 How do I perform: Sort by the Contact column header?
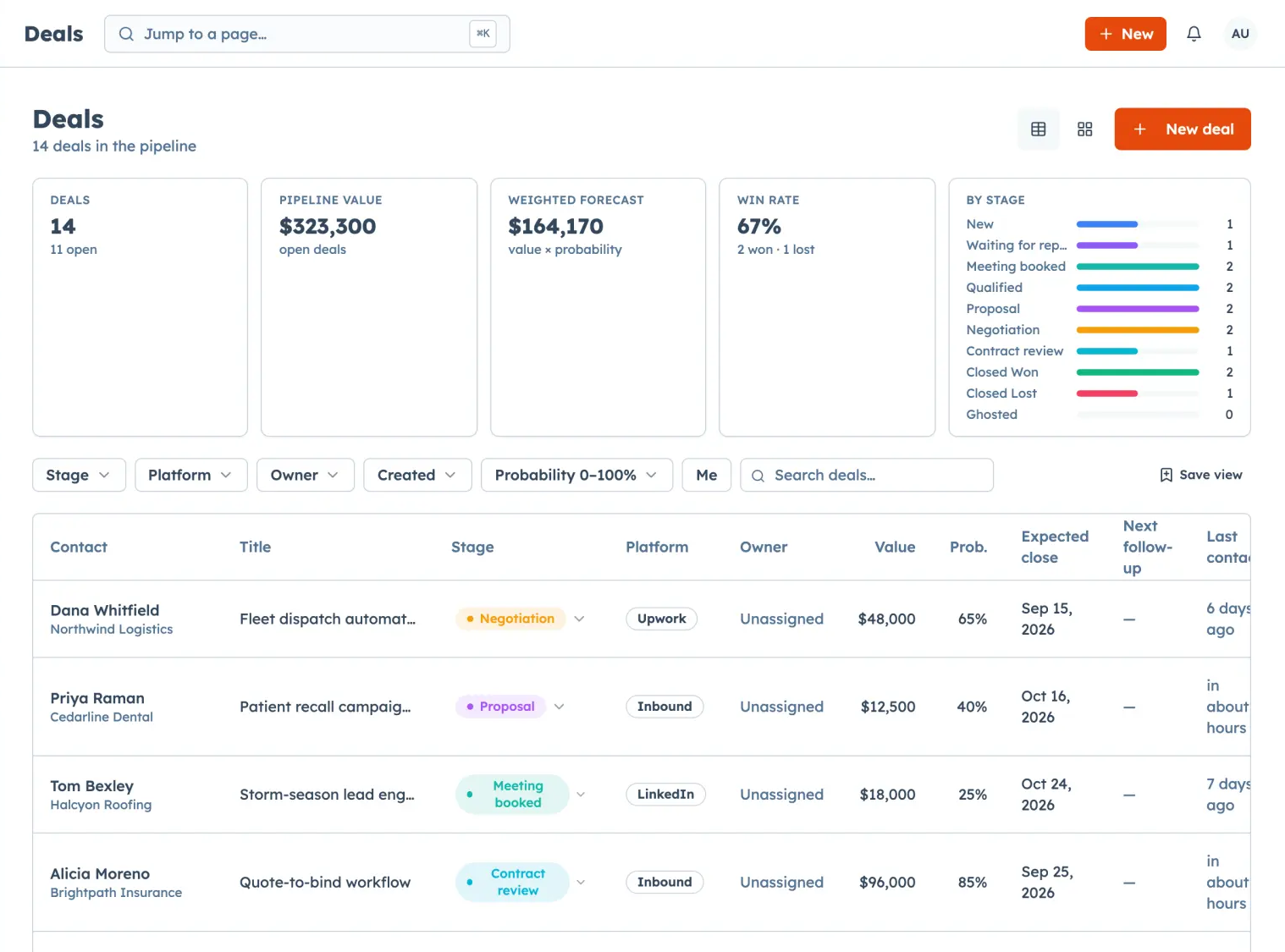[79, 547]
